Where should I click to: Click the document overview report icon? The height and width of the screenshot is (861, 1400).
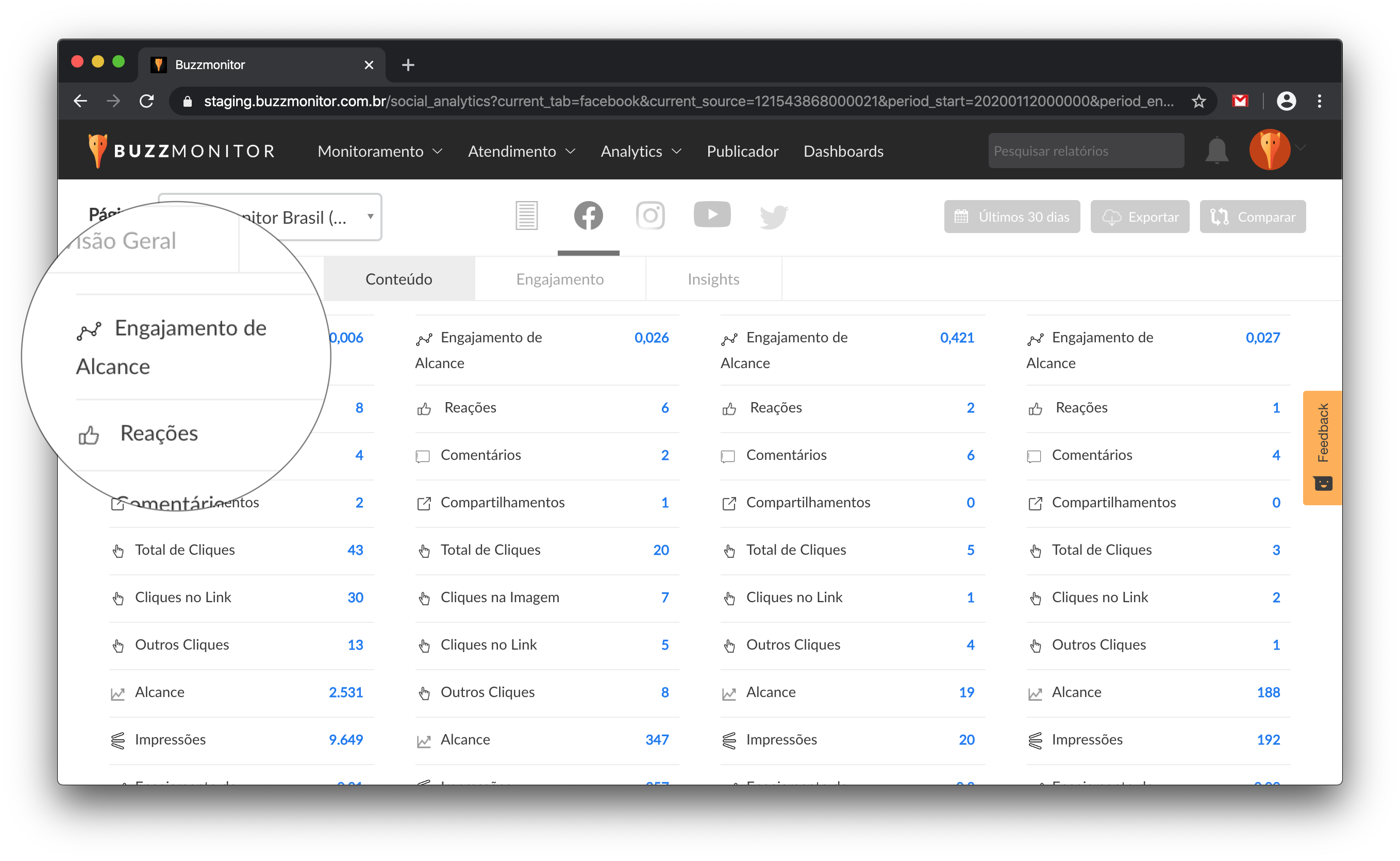(x=526, y=216)
